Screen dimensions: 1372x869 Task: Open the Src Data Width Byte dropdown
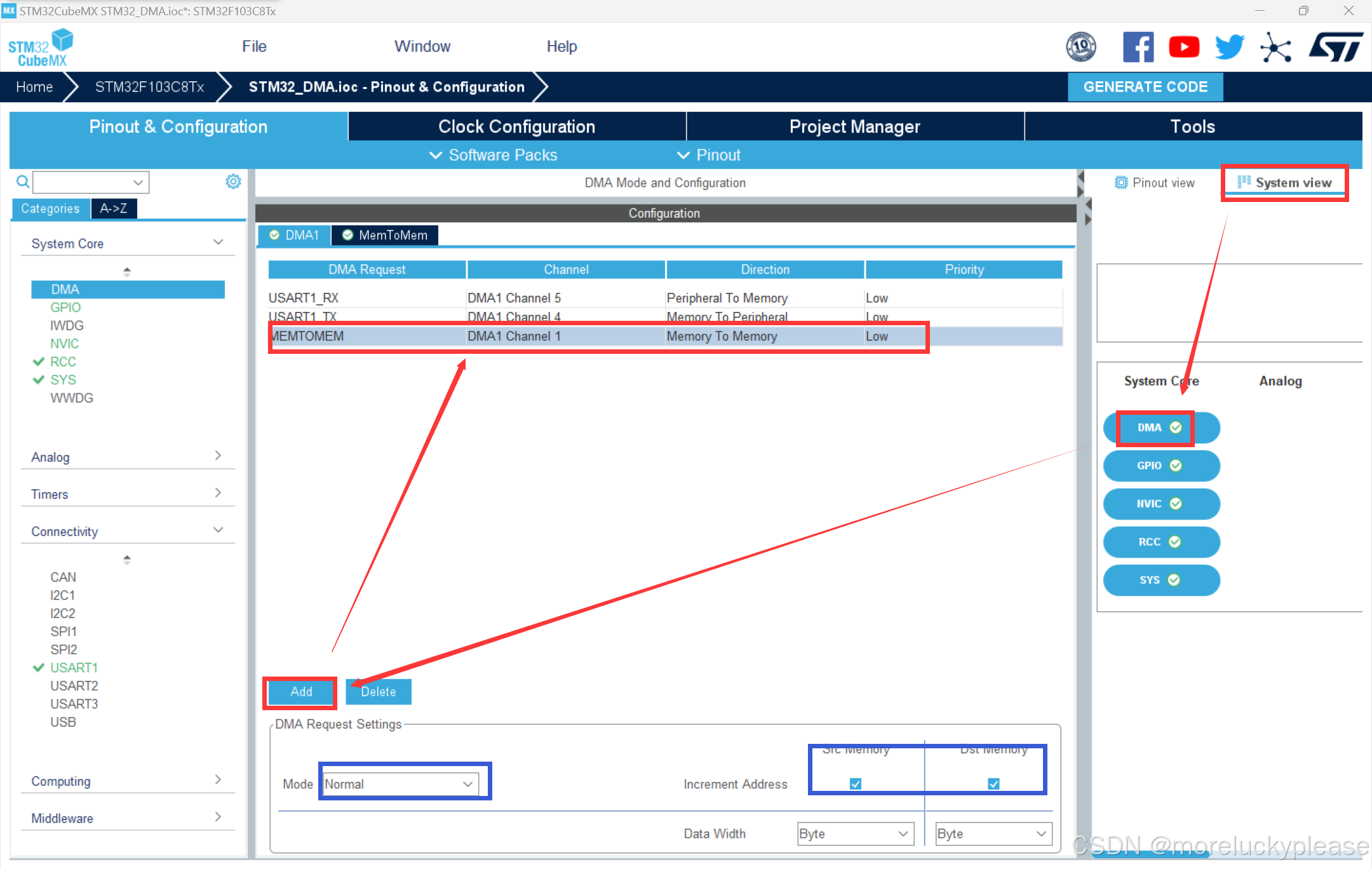pos(855,833)
